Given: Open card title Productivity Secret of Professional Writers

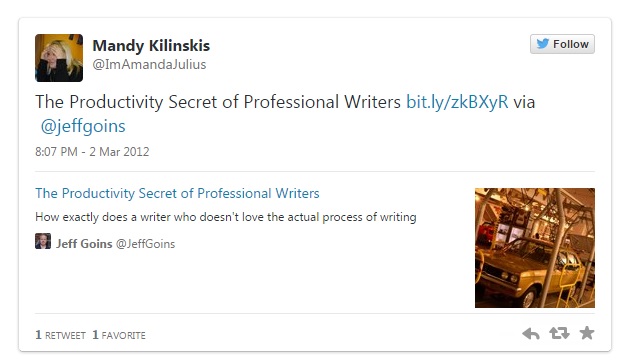Looking at the screenshot, I should click(177, 193).
